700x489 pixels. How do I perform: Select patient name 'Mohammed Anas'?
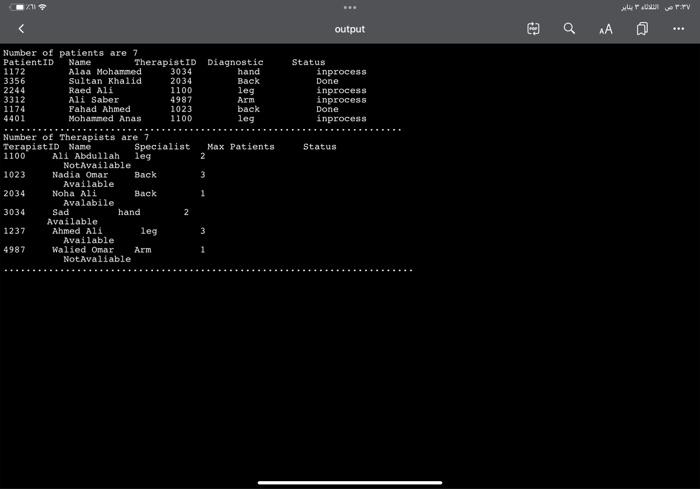105,119
